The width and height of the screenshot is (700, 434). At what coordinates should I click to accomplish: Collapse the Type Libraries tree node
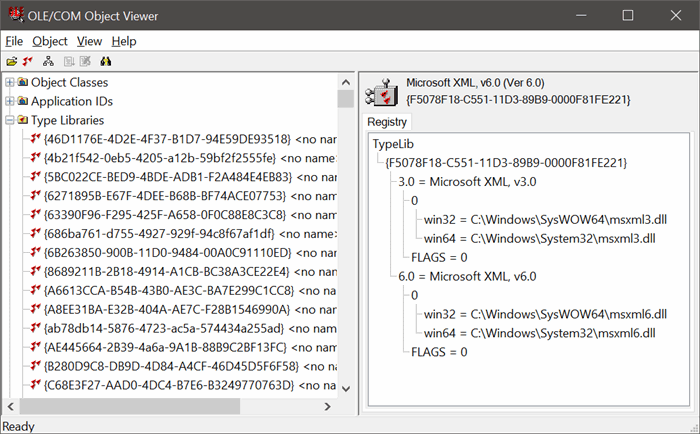pyautogui.click(x=9, y=120)
